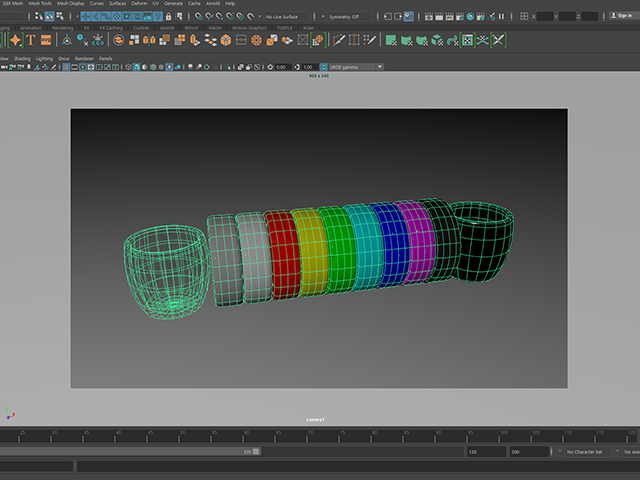
Task: Open the Panels menu
Action: tap(105, 59)
